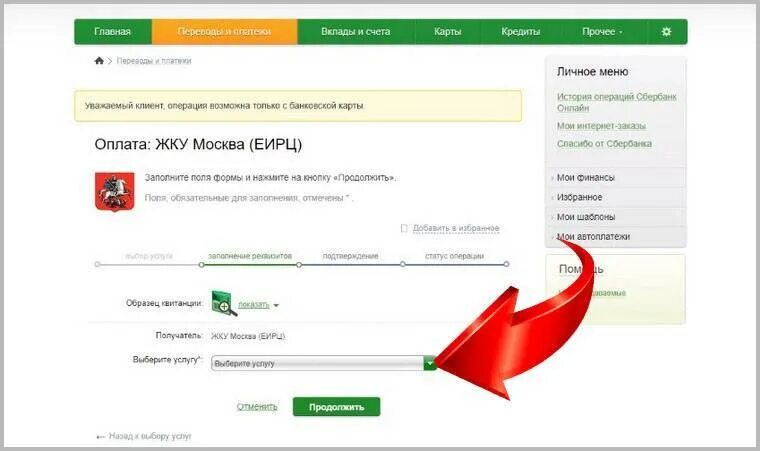The height and width of the screenshot is (451, 760).
Task: Click the Добавить в избранное link
Action: point(456,228)
